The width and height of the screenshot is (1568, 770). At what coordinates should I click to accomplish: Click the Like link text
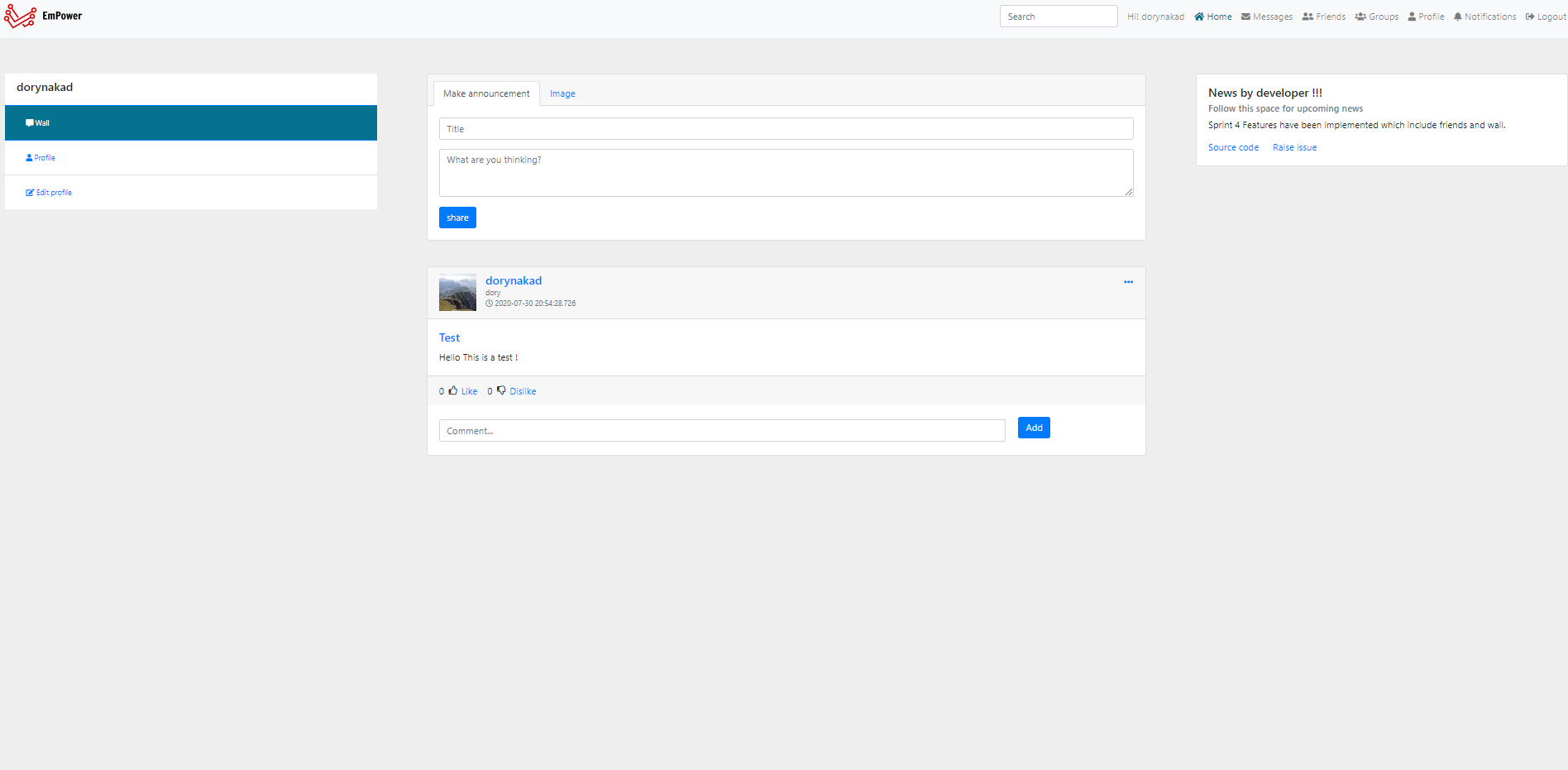(x=469, y=391)
